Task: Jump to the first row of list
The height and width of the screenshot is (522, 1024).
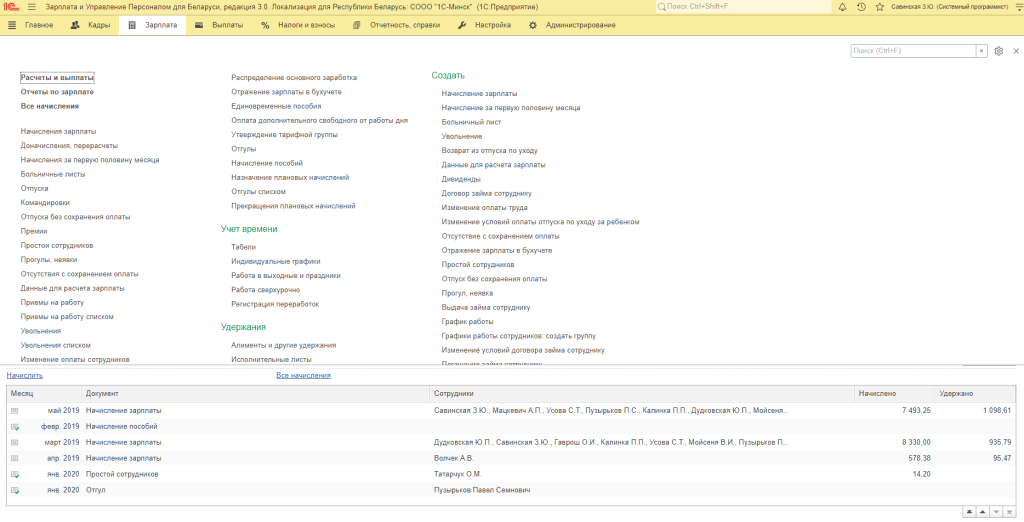Action: 969,511
